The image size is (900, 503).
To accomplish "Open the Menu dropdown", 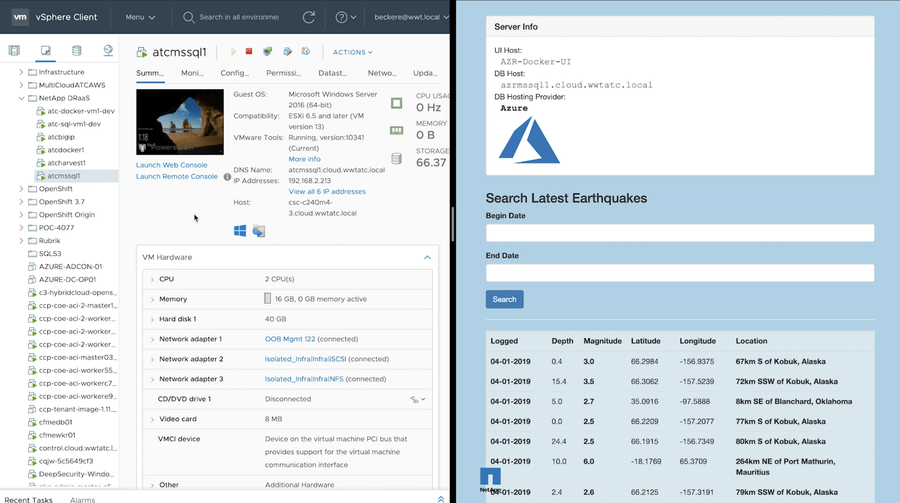I will (x=140, y=17).
